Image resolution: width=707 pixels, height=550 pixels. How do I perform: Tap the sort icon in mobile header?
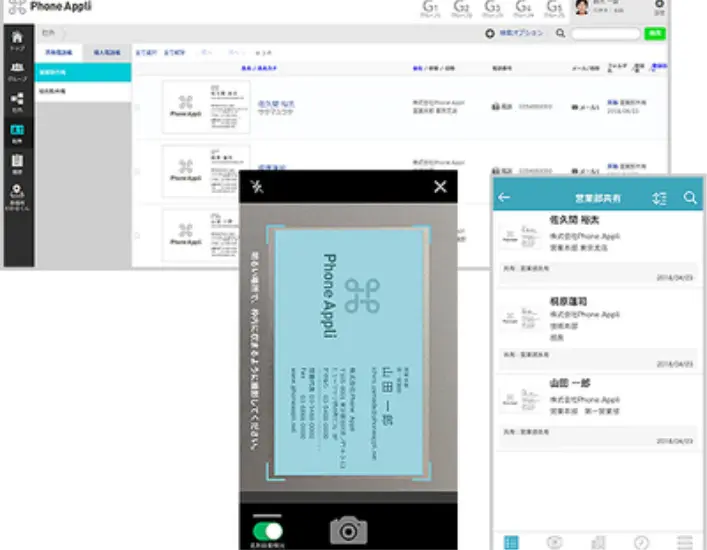click(x=660, y=198)
